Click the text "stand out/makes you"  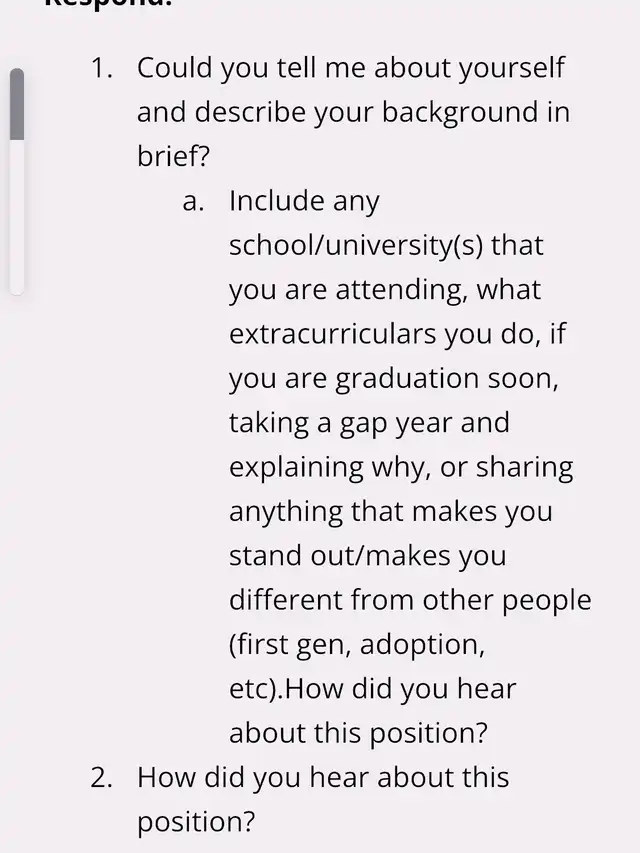367,557
